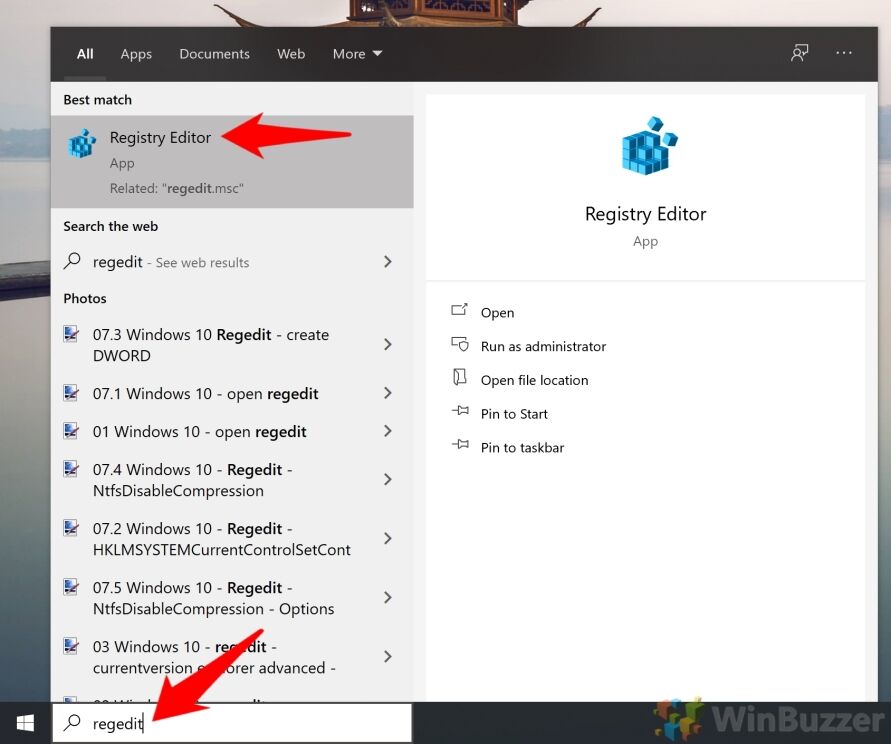
Task: Switch to the Web tab
Action: 291,54
